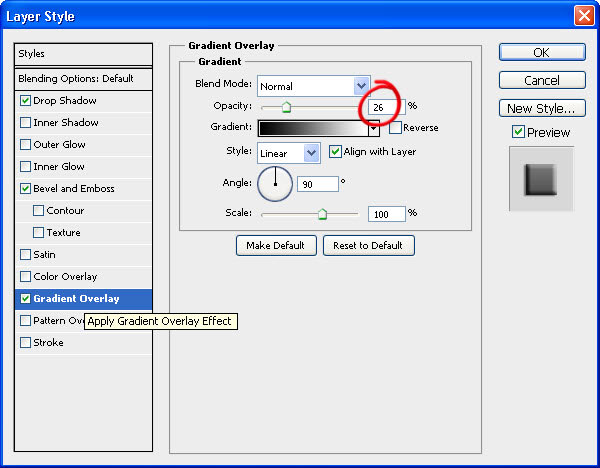The width and height of the screenshot is (600, 468).
Task: Select the Texture label
Action: pyautogui.click(x=64, y=233)
